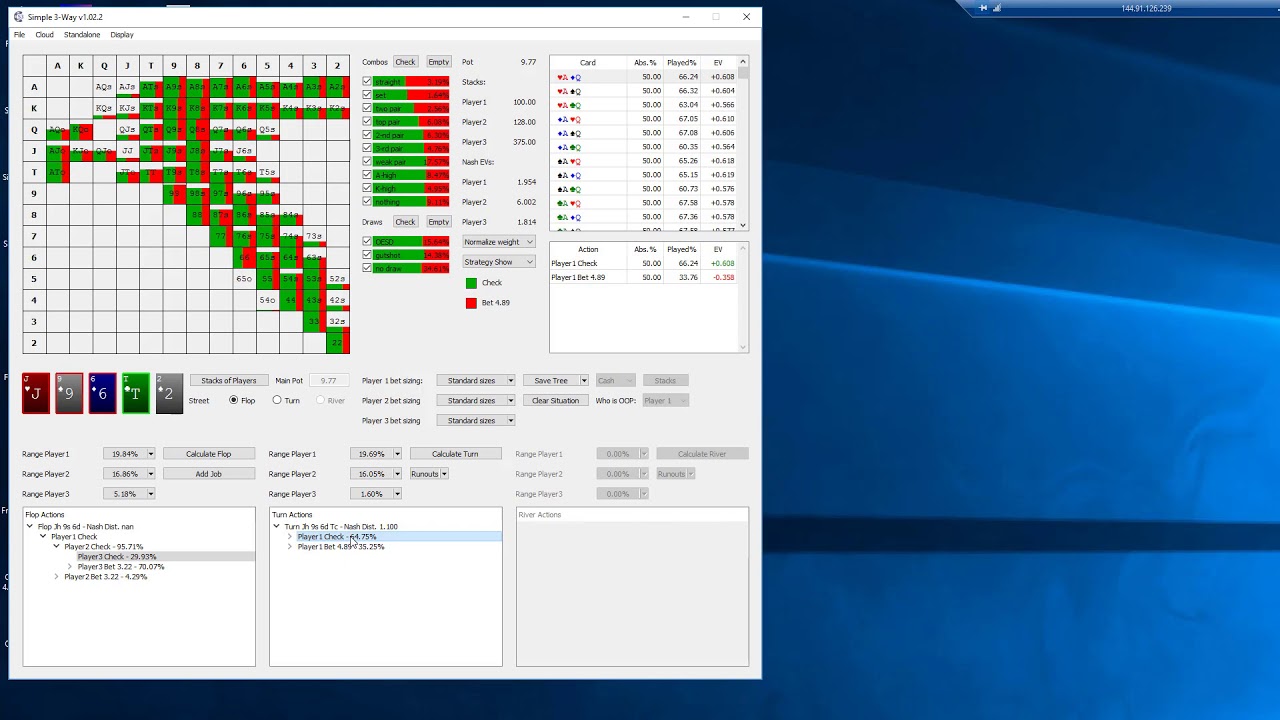Screen dimensions: 1280x720
Task: Select the grey 2 river card
Action: click(169, 393)
